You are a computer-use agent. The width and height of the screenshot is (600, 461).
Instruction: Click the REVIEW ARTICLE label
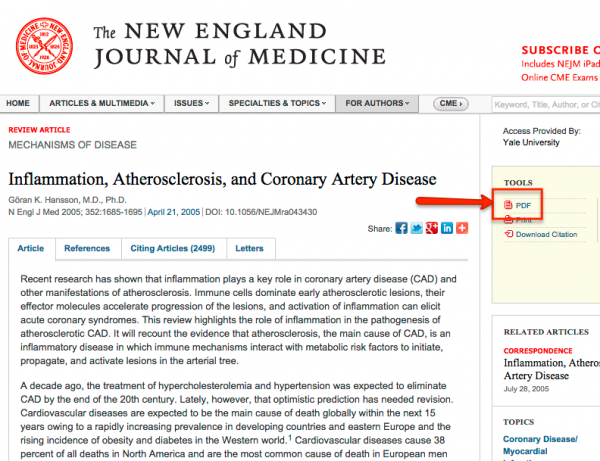[39, 130]
